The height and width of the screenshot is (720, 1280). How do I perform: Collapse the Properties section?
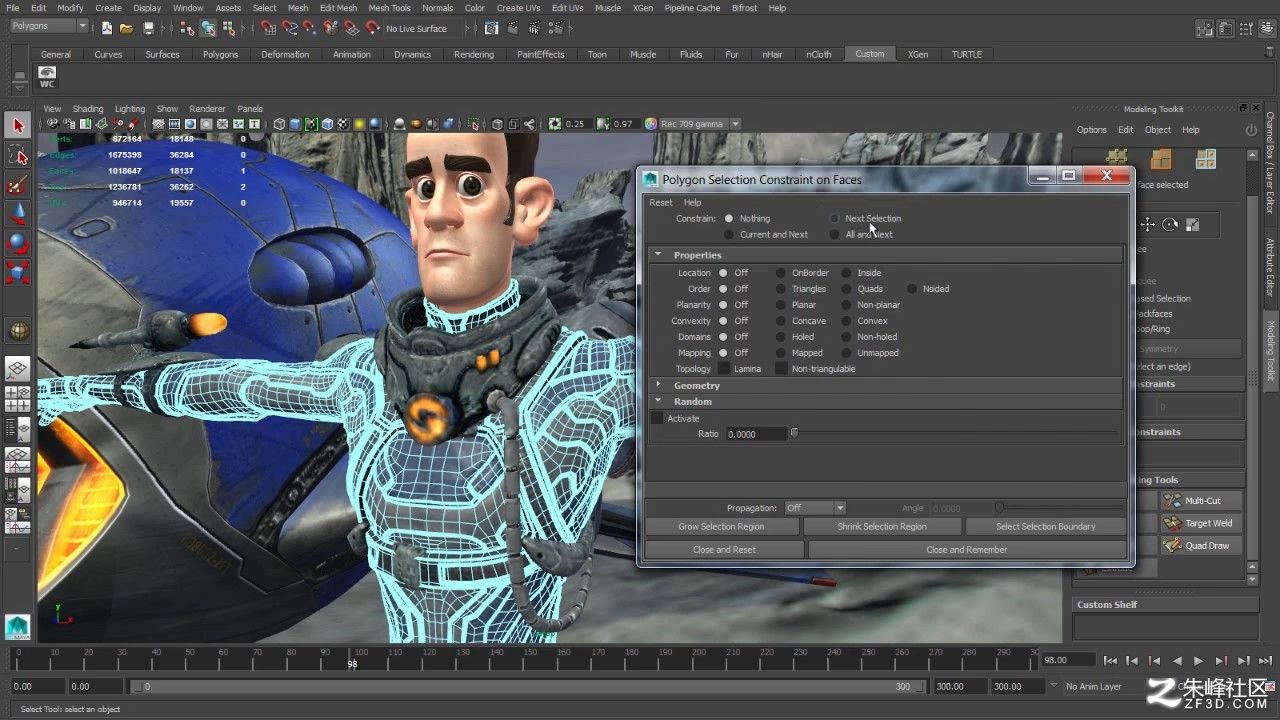[x=658, y=255]
